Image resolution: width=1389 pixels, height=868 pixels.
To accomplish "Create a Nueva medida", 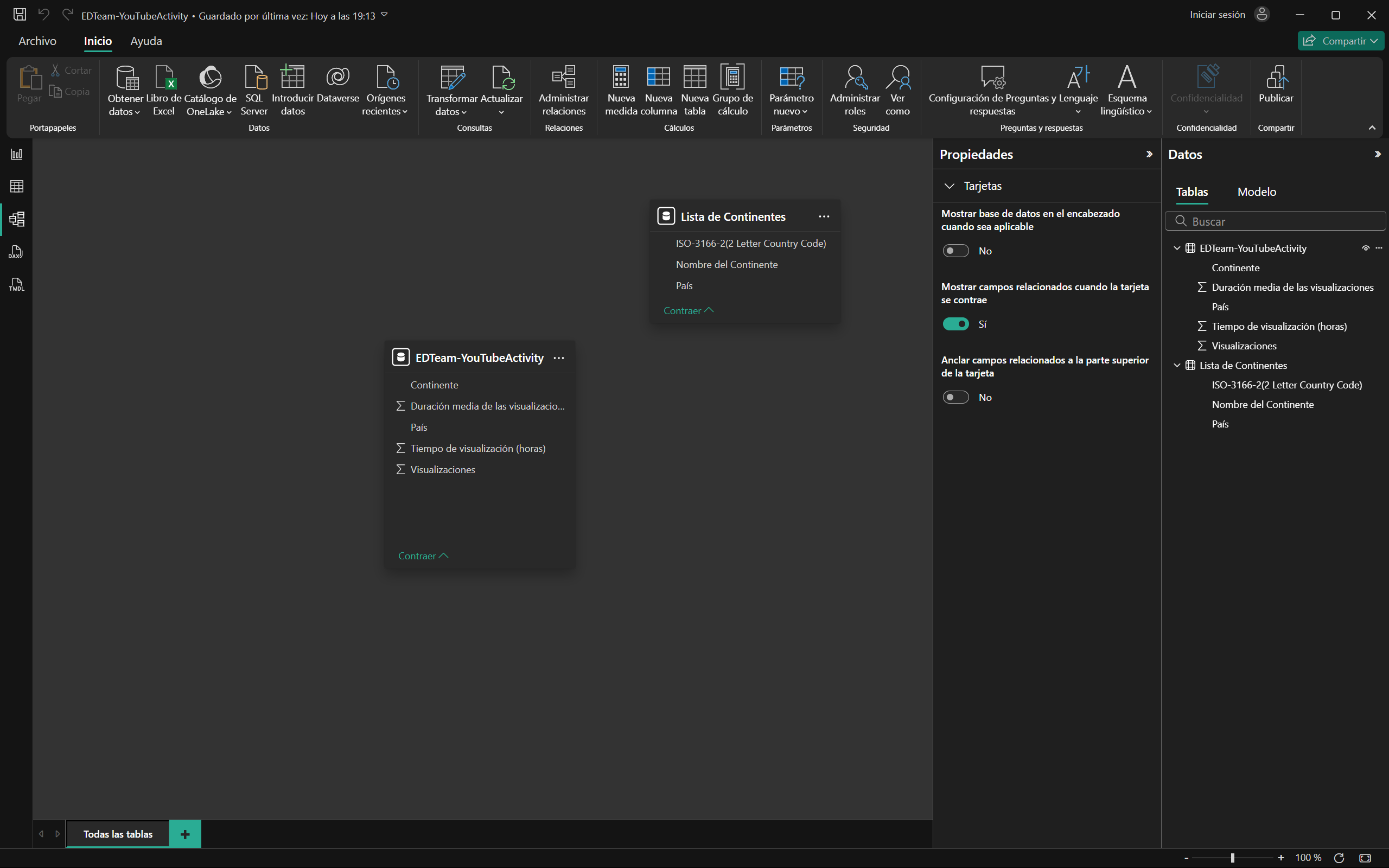I will click(x=621, y=90).
